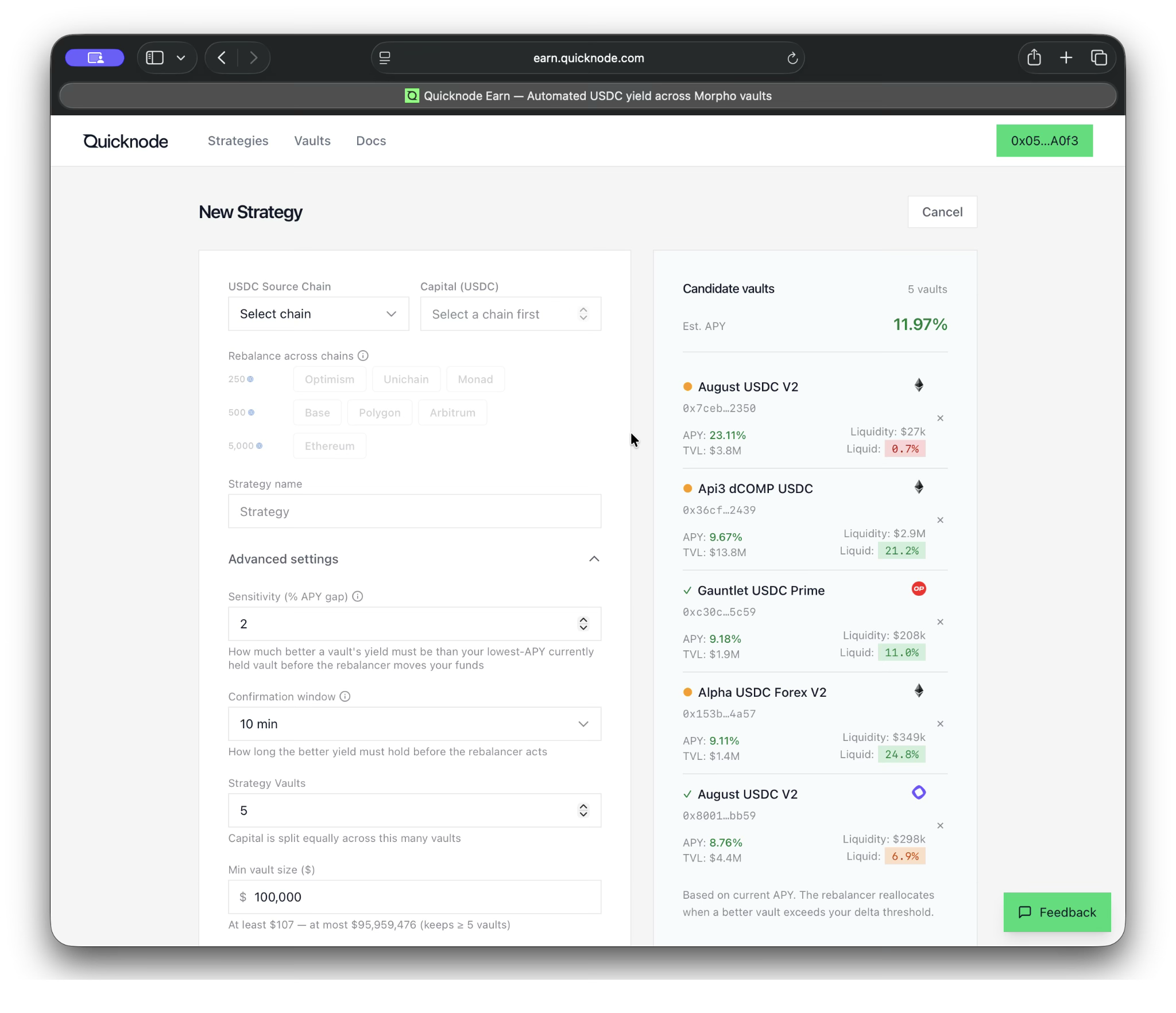1176x1013 pixels.
Task: Open the sidebar options chevron
Action: point(181,57)
